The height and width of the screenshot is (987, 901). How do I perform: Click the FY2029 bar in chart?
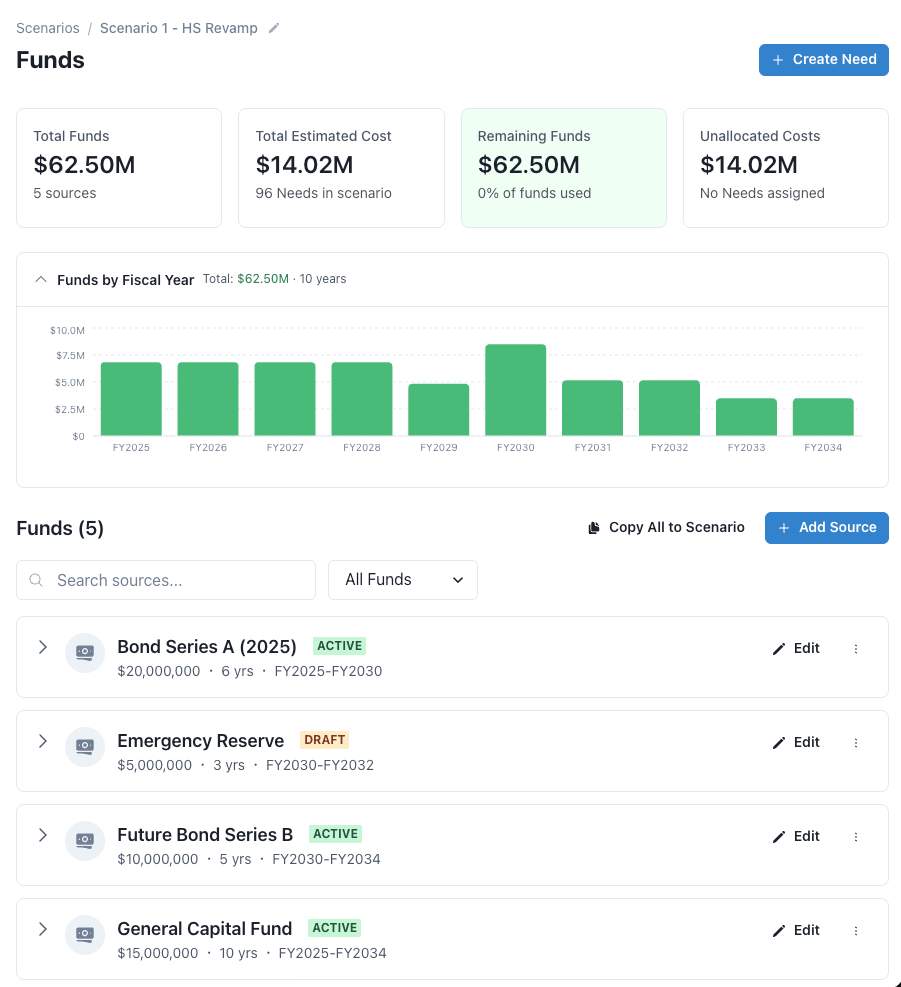(x=439, y=410)
